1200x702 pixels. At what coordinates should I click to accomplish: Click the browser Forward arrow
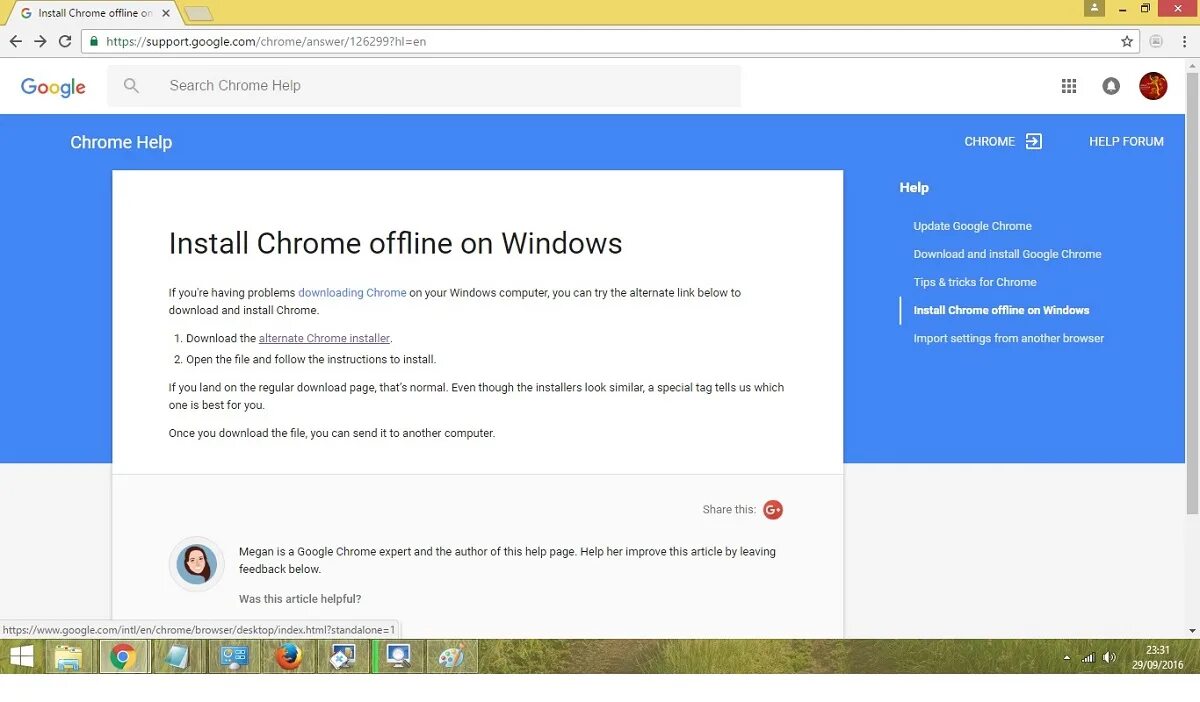tap(40, 41)
